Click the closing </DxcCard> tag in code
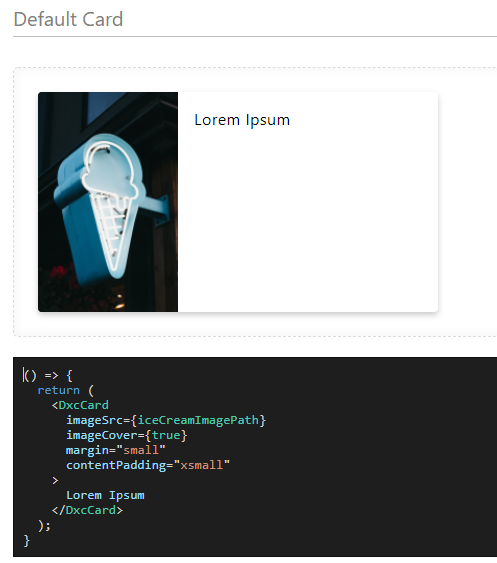 click(87, 510)
